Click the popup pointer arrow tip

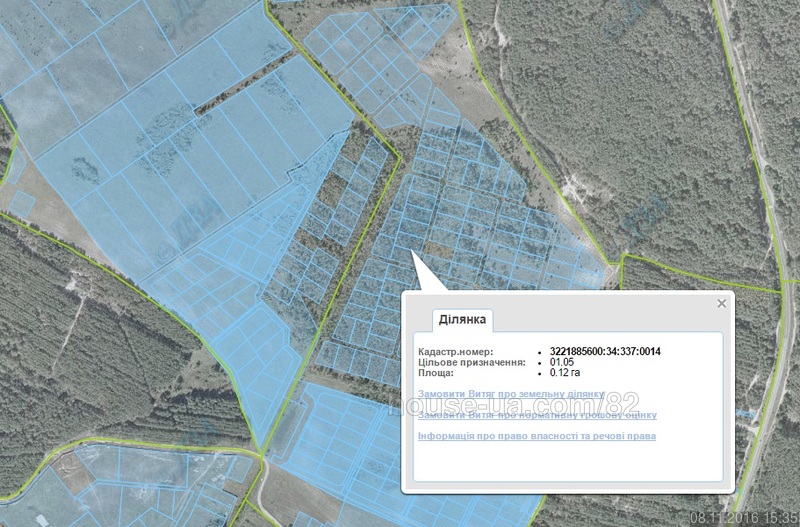412,252
